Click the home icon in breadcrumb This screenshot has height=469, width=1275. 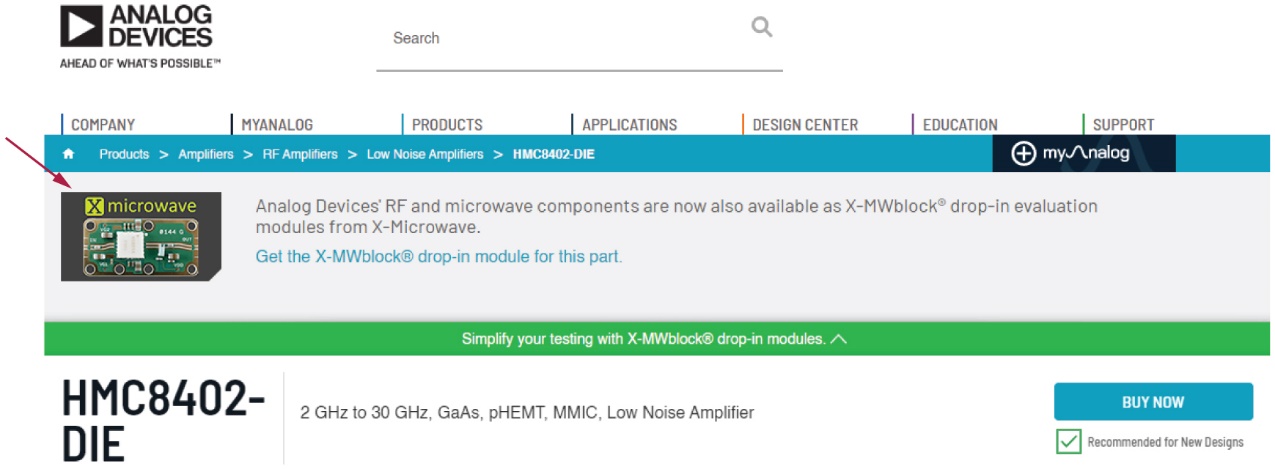click(x=68, y=154)
